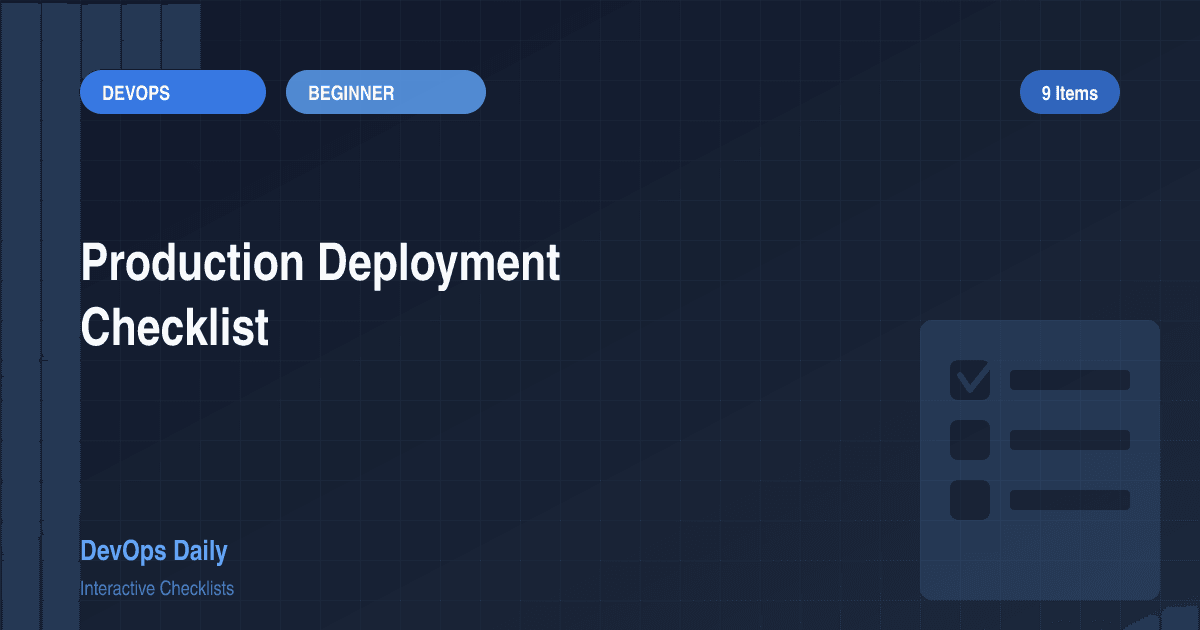Click the first item text placeholder bar
The image size is (1200, 630).
pyautogui.click(x=1069, y=380)
